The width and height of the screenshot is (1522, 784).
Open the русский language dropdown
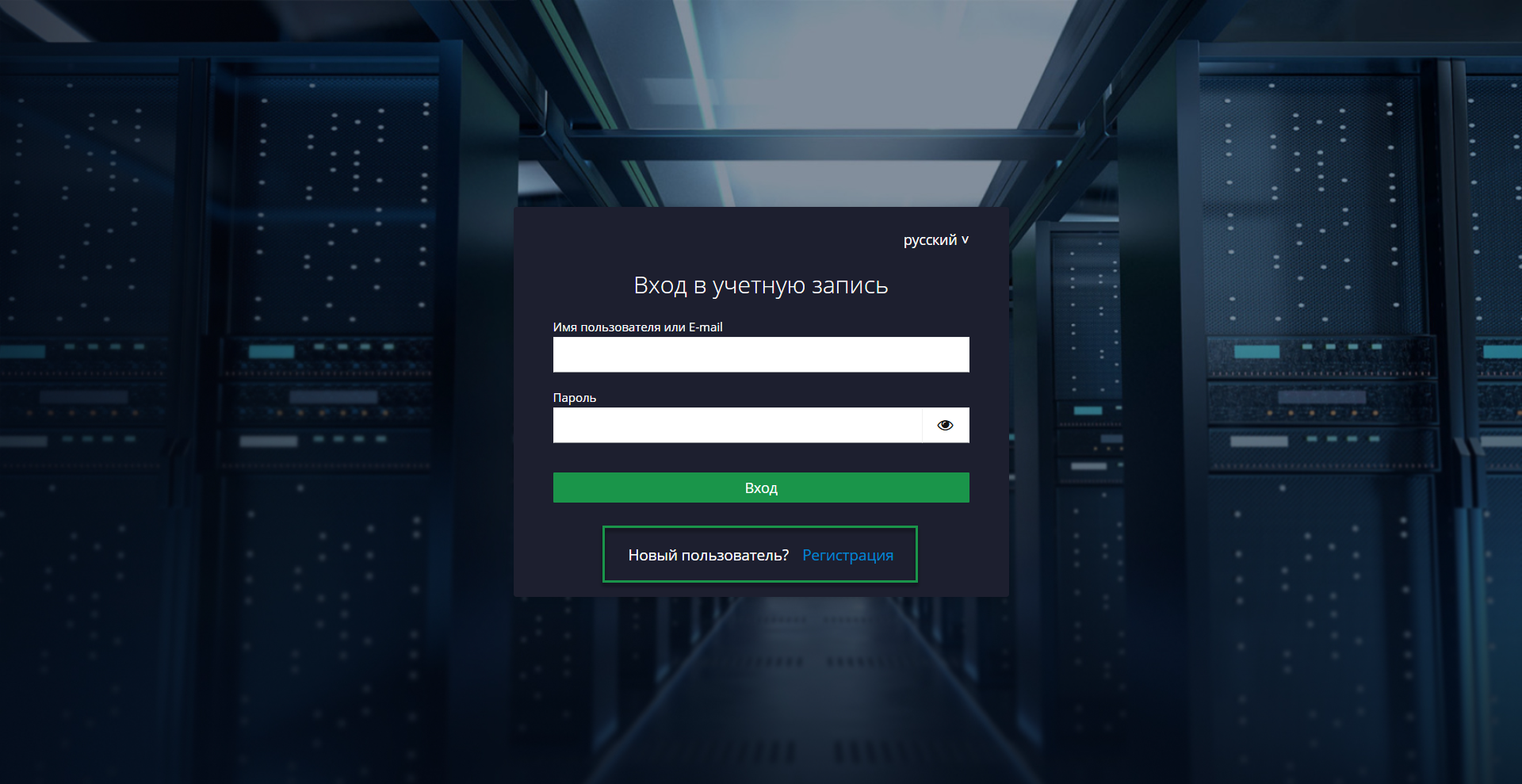click(936, 240)
